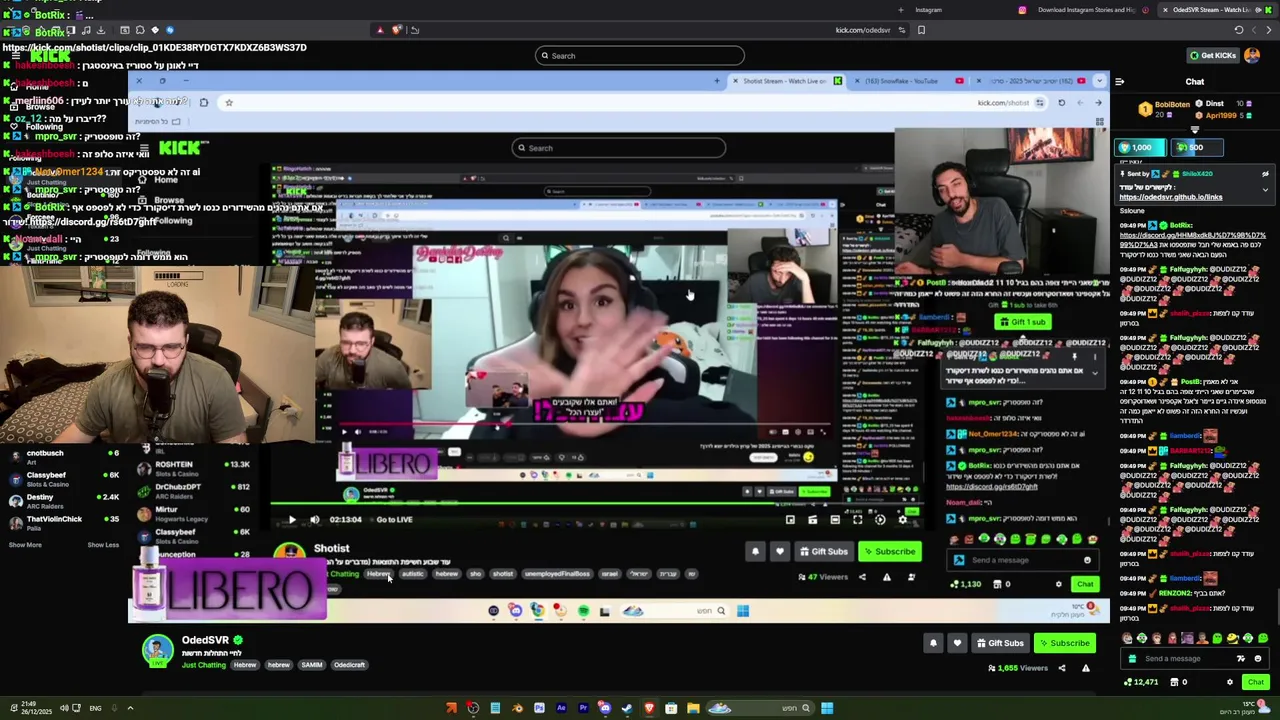The height and width of the screenshot is (720, 1280).
Task: Reload page in the outer browser toolbar
Action: 1239,30
